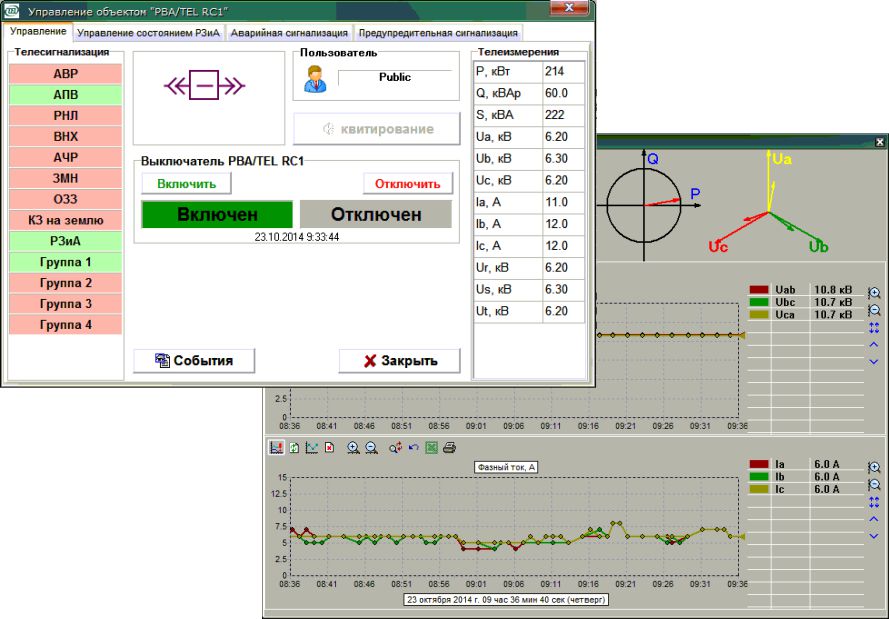Toggle the Группа 2 indicator
The image size is (889, 619).
click(65, 283)
